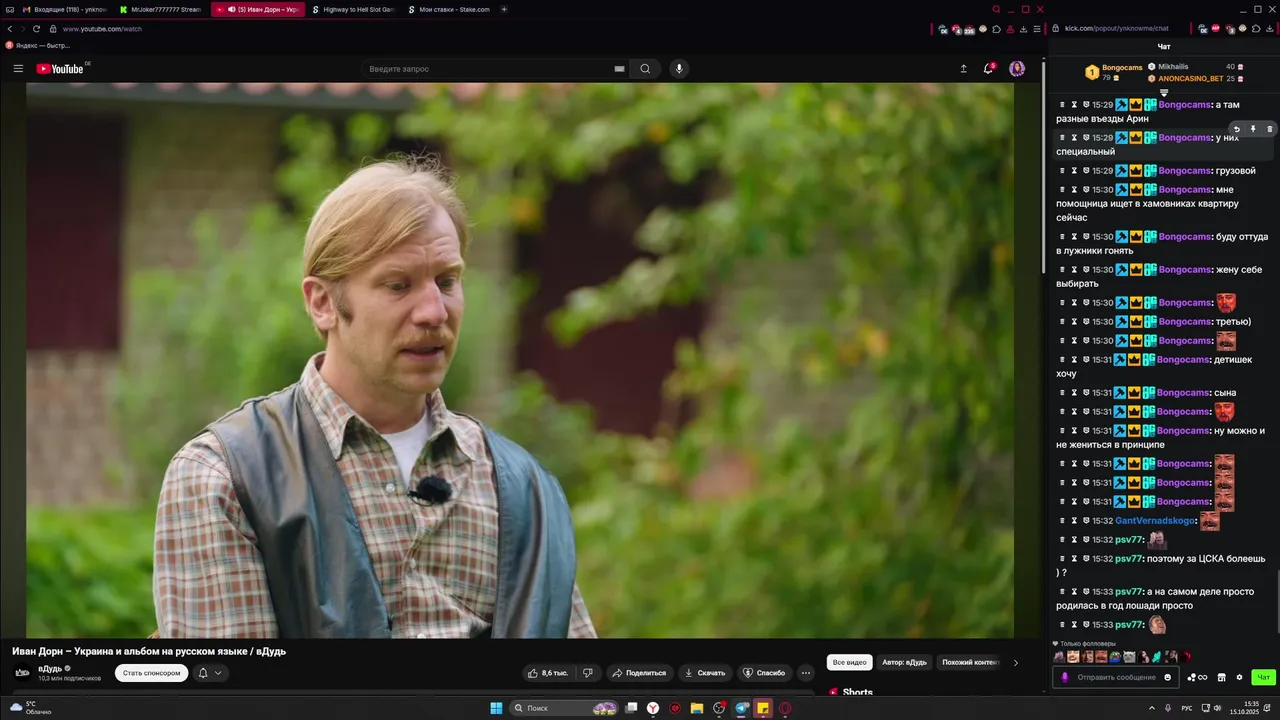
Task: Switch to the Мои ставки Stake.com tab
Action: [x=449, y=9]
